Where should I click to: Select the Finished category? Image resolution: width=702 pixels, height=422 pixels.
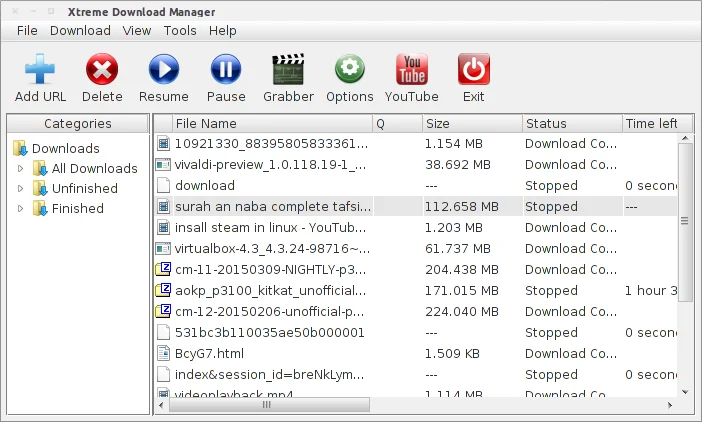click(x=77, y=209)
